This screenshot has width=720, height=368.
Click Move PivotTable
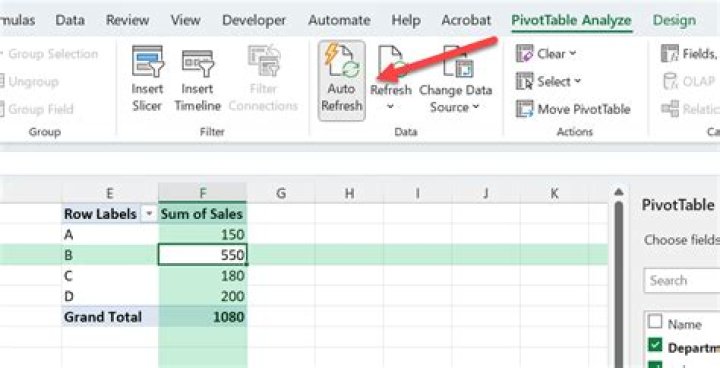(x=573, y=109)
